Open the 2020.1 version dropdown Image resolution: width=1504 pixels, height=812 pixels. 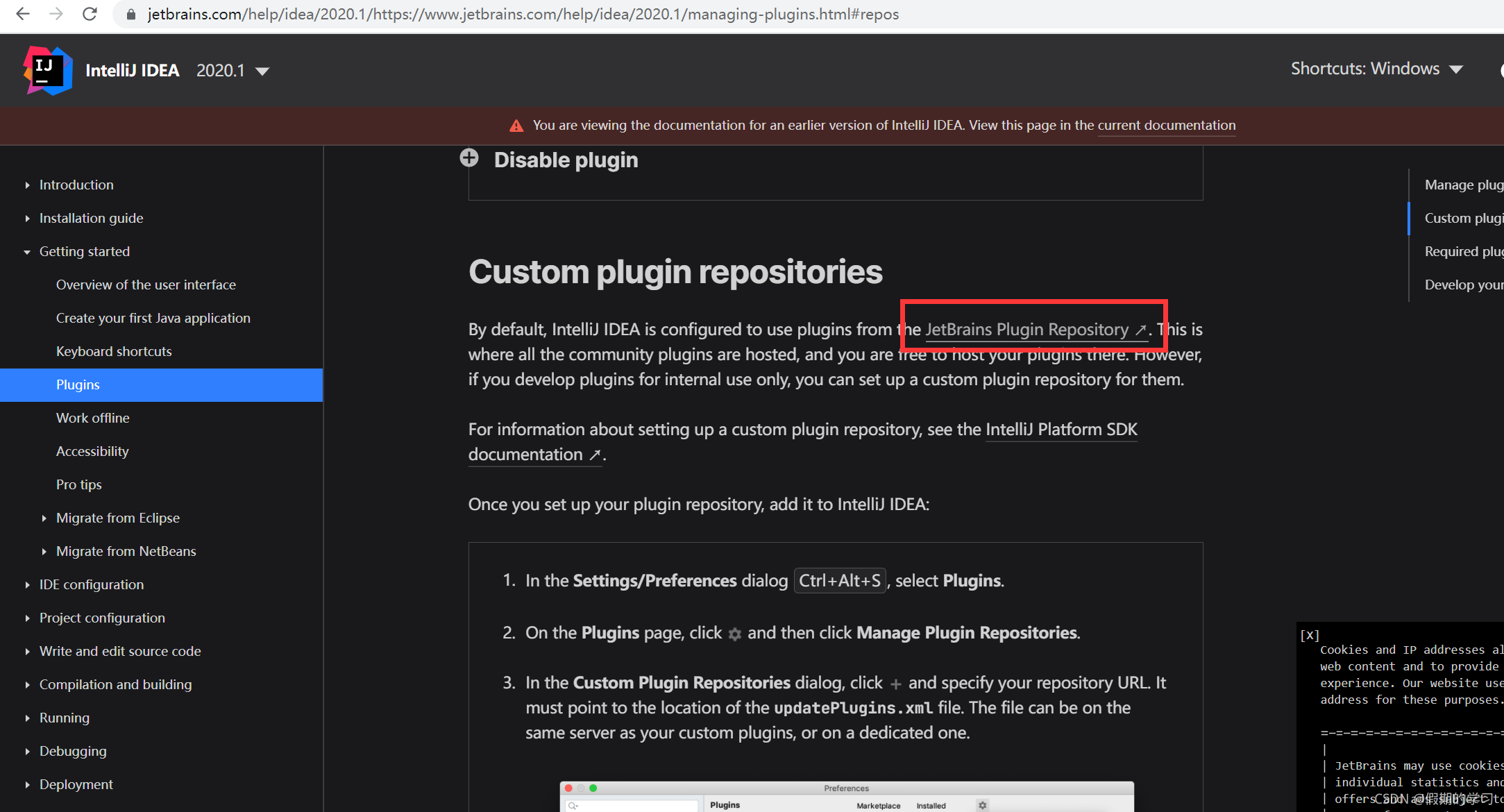coord(233,70)
